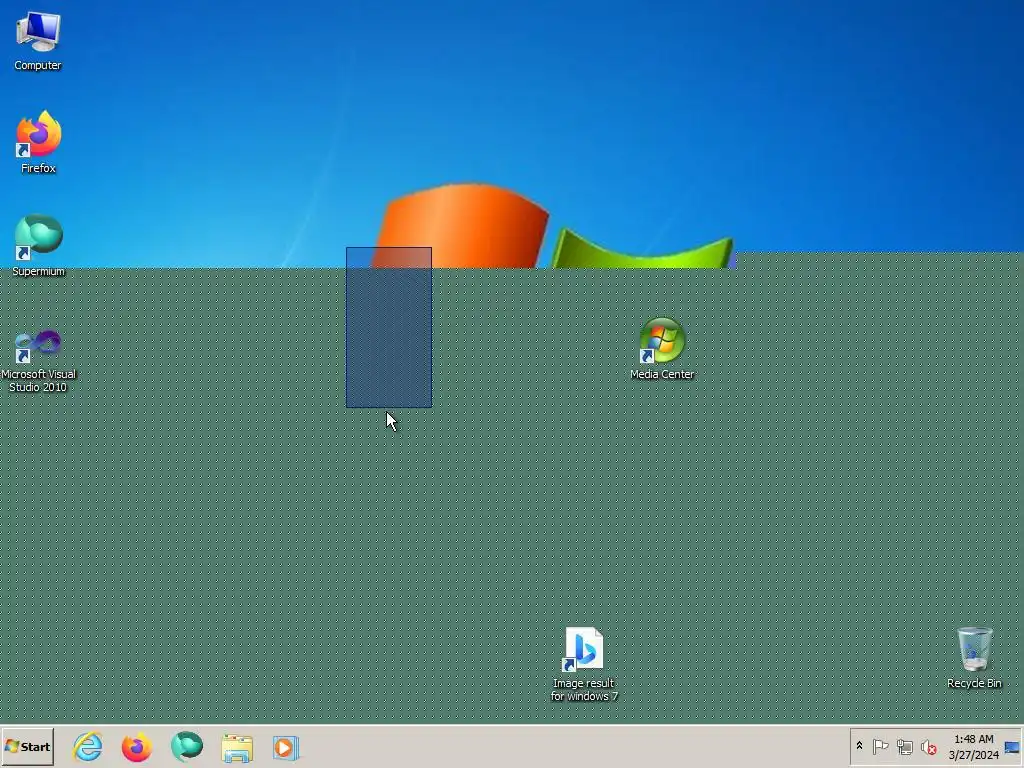
Task: Launch Supermium from the taskbar
Action: 187,747
